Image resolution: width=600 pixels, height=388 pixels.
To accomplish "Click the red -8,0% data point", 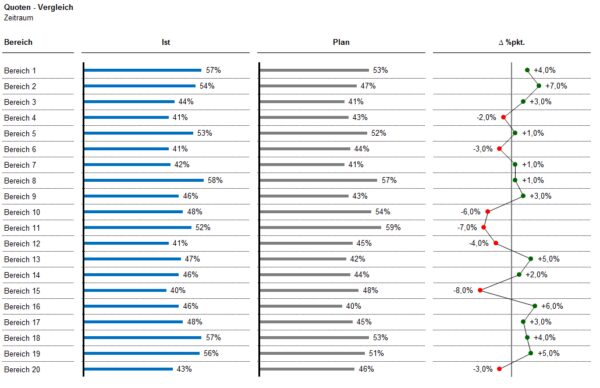I will point(480,290).
